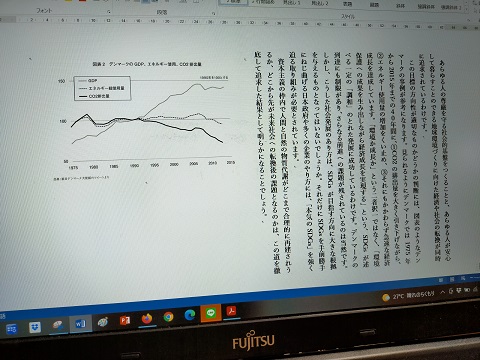Select the 表題 style in gallery
The image size is (480, 360).
point(347,4)
